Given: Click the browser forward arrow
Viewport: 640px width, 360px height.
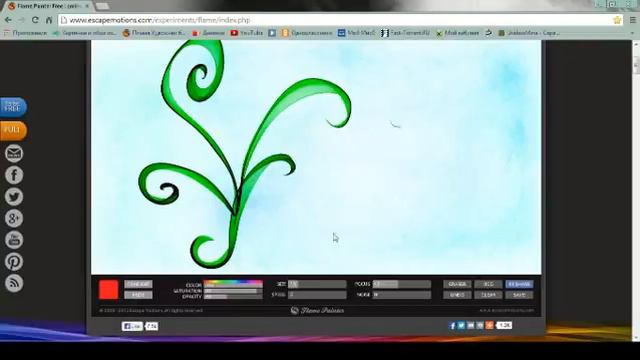Looking at the screenshot, I should pos(22,20).
